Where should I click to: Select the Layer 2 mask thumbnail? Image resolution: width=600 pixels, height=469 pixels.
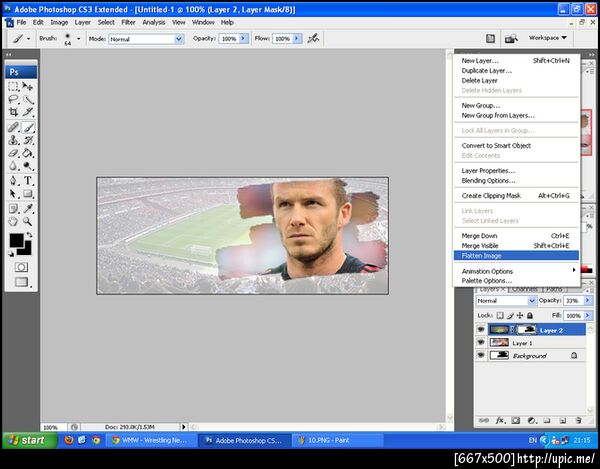tap(525, 329)
